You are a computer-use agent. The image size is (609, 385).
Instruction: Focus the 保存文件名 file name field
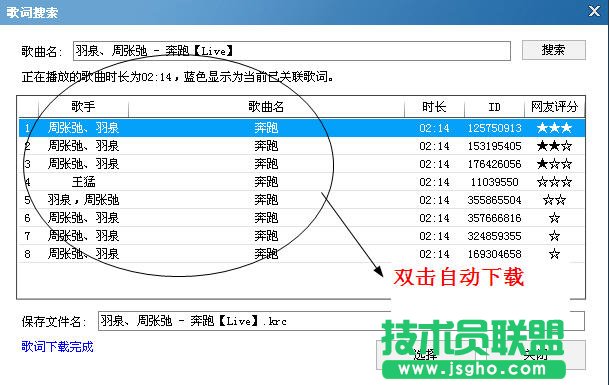[x=341, y=321]
